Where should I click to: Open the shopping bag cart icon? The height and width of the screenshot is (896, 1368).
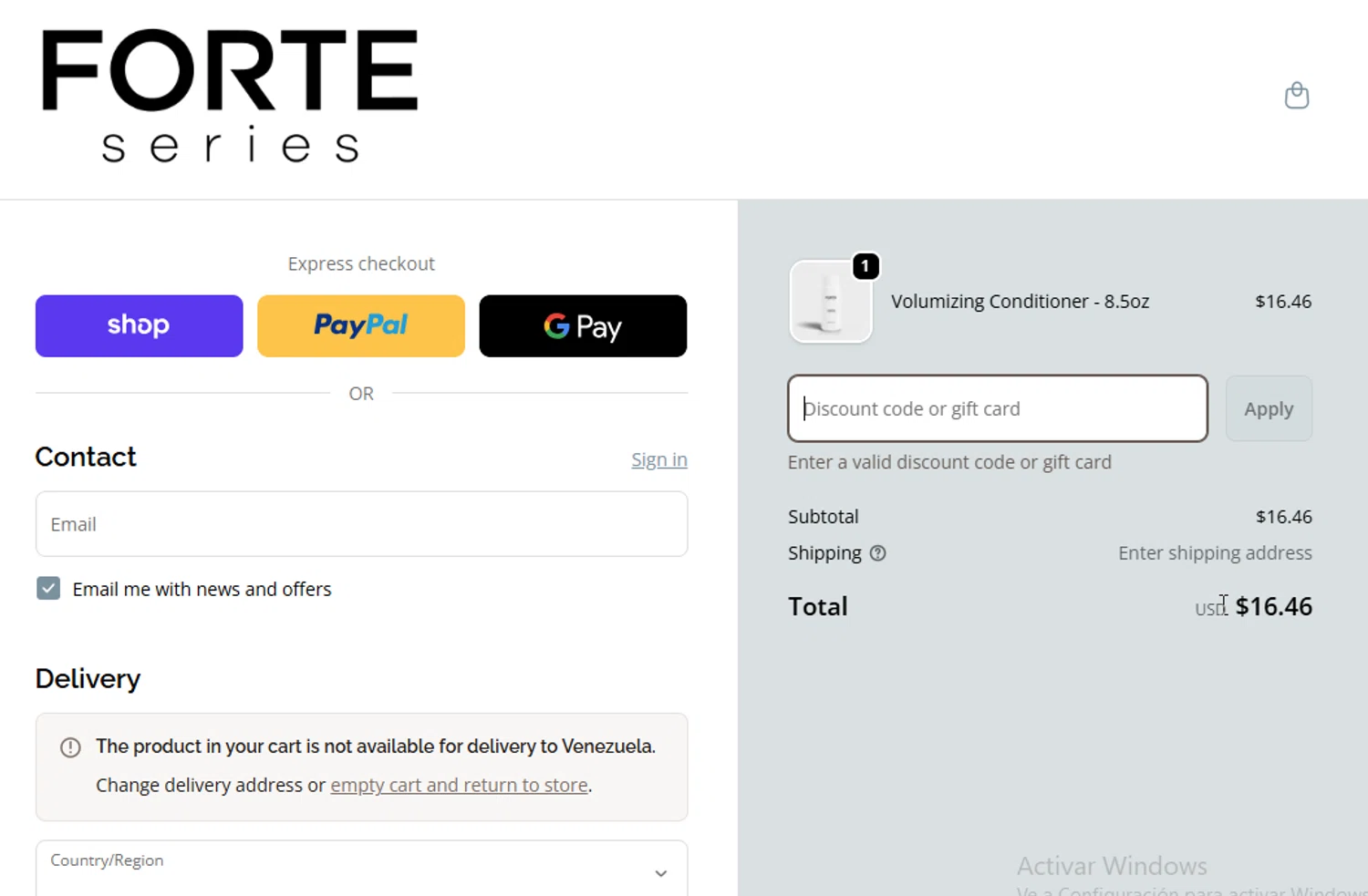1296,95
